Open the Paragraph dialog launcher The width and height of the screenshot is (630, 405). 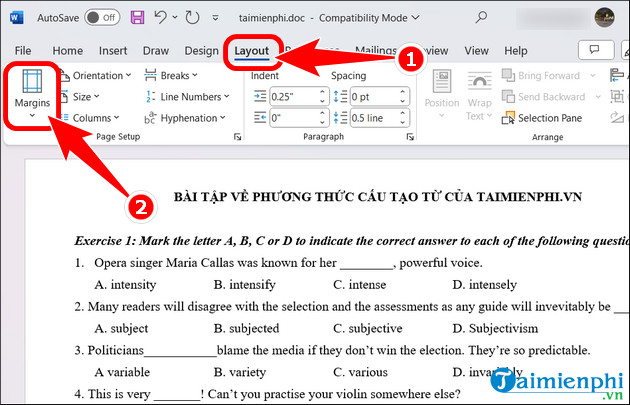(410, 137)
